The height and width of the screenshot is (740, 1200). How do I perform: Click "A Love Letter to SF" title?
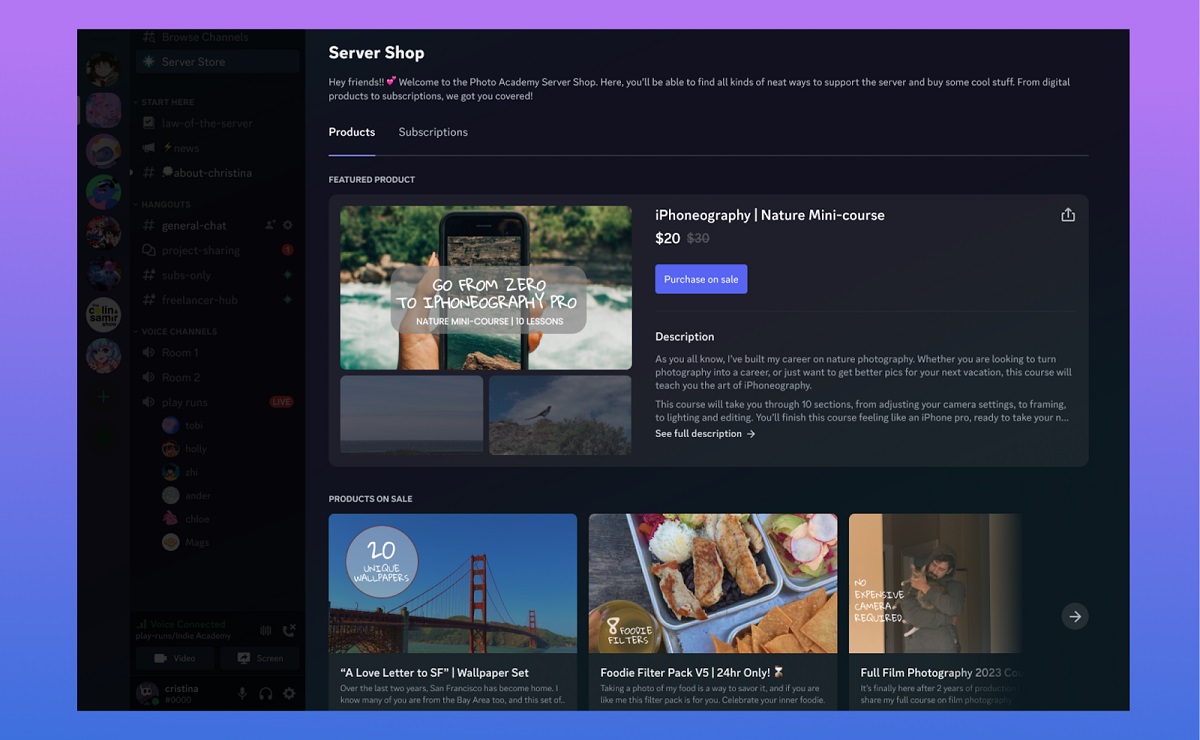[435, 673]
